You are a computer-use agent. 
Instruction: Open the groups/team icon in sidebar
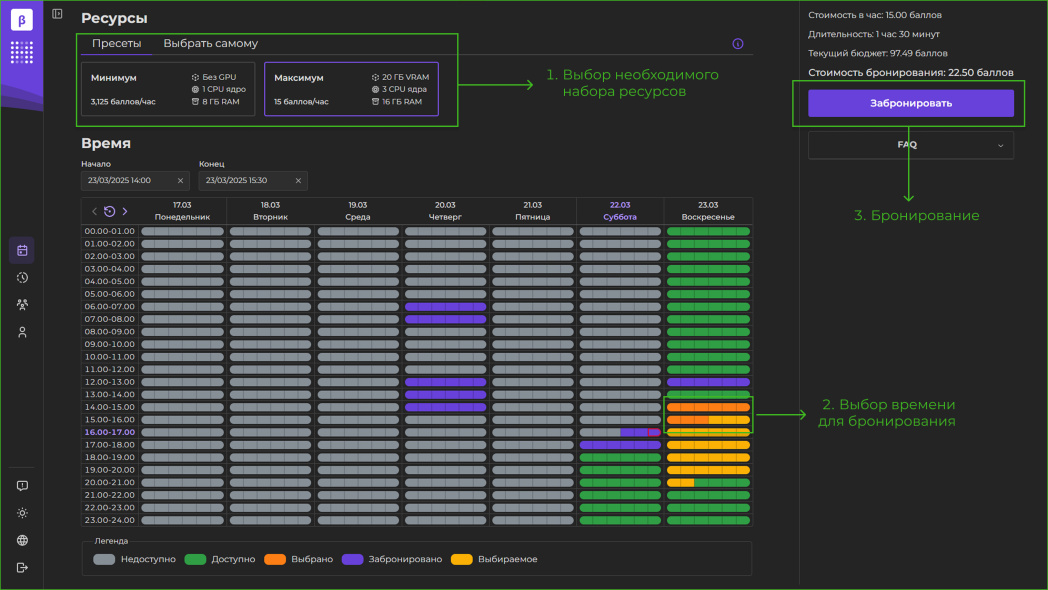pos(22,305)
